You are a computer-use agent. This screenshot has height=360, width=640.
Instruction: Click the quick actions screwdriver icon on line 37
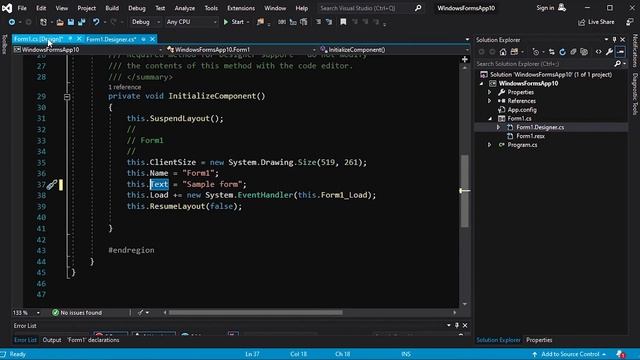(51, 185)
